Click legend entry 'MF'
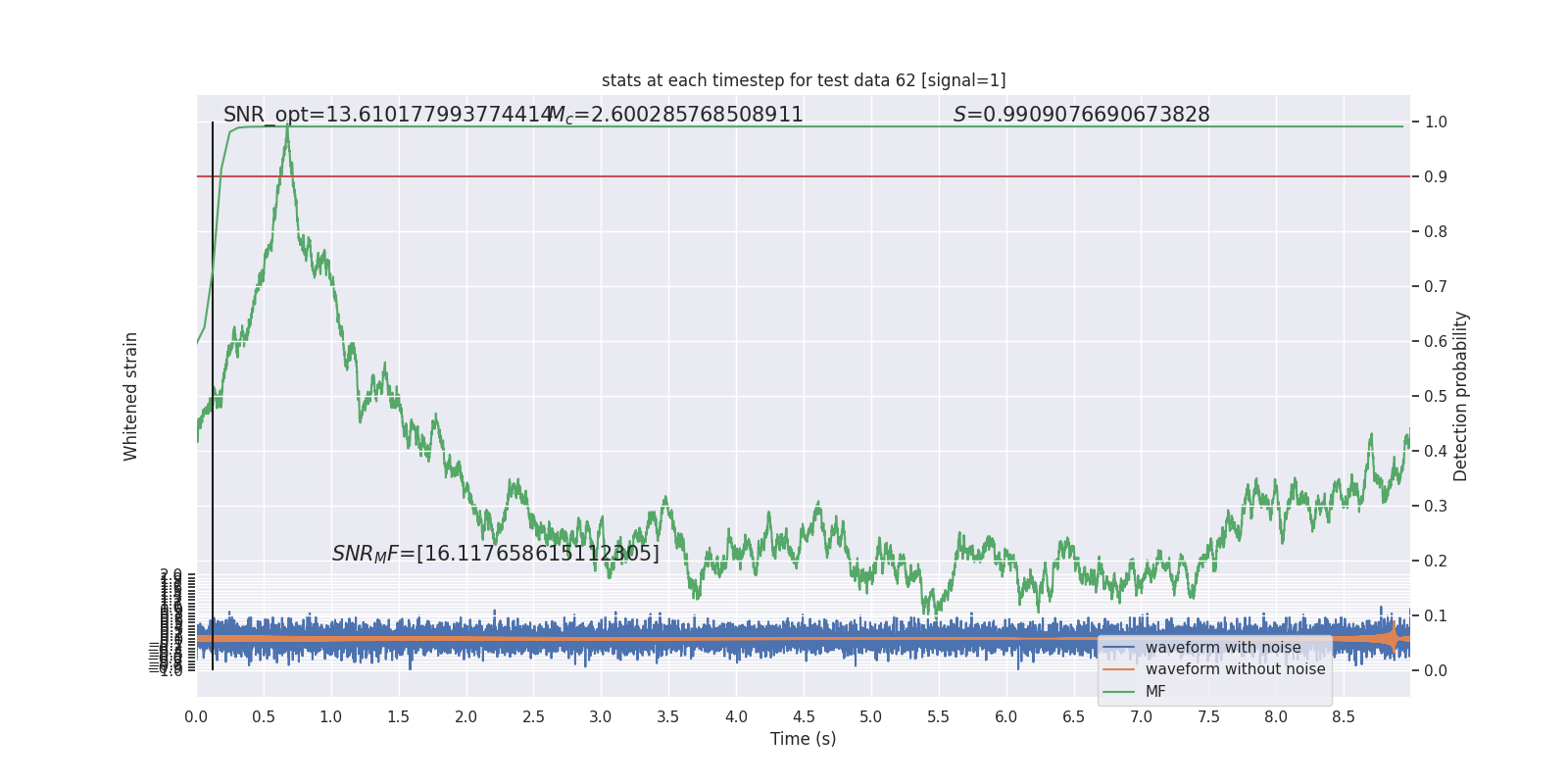The image size is (1568, 784). (x=1155, y=692)
